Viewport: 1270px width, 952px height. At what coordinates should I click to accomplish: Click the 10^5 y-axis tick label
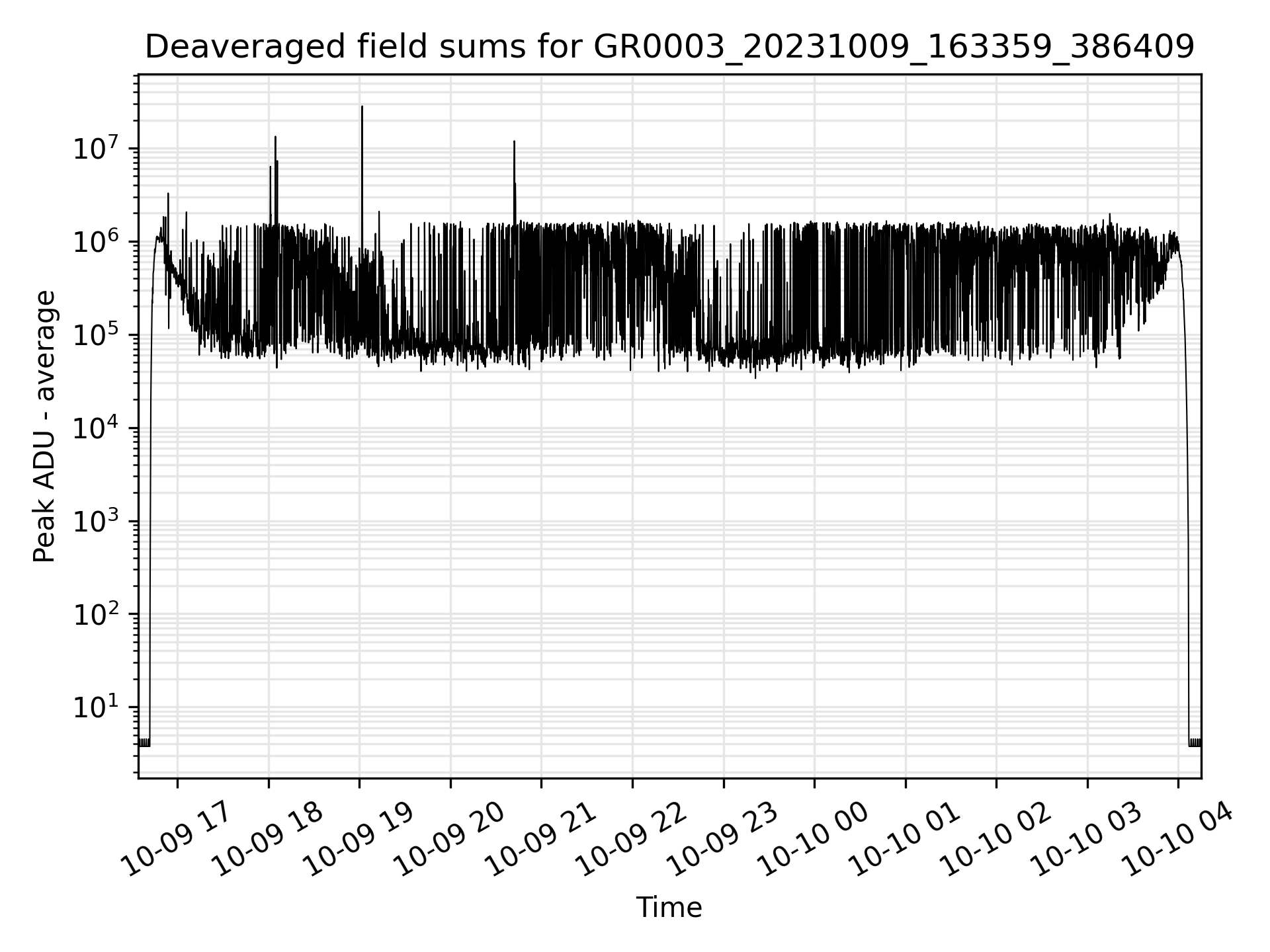coord(96,335)
